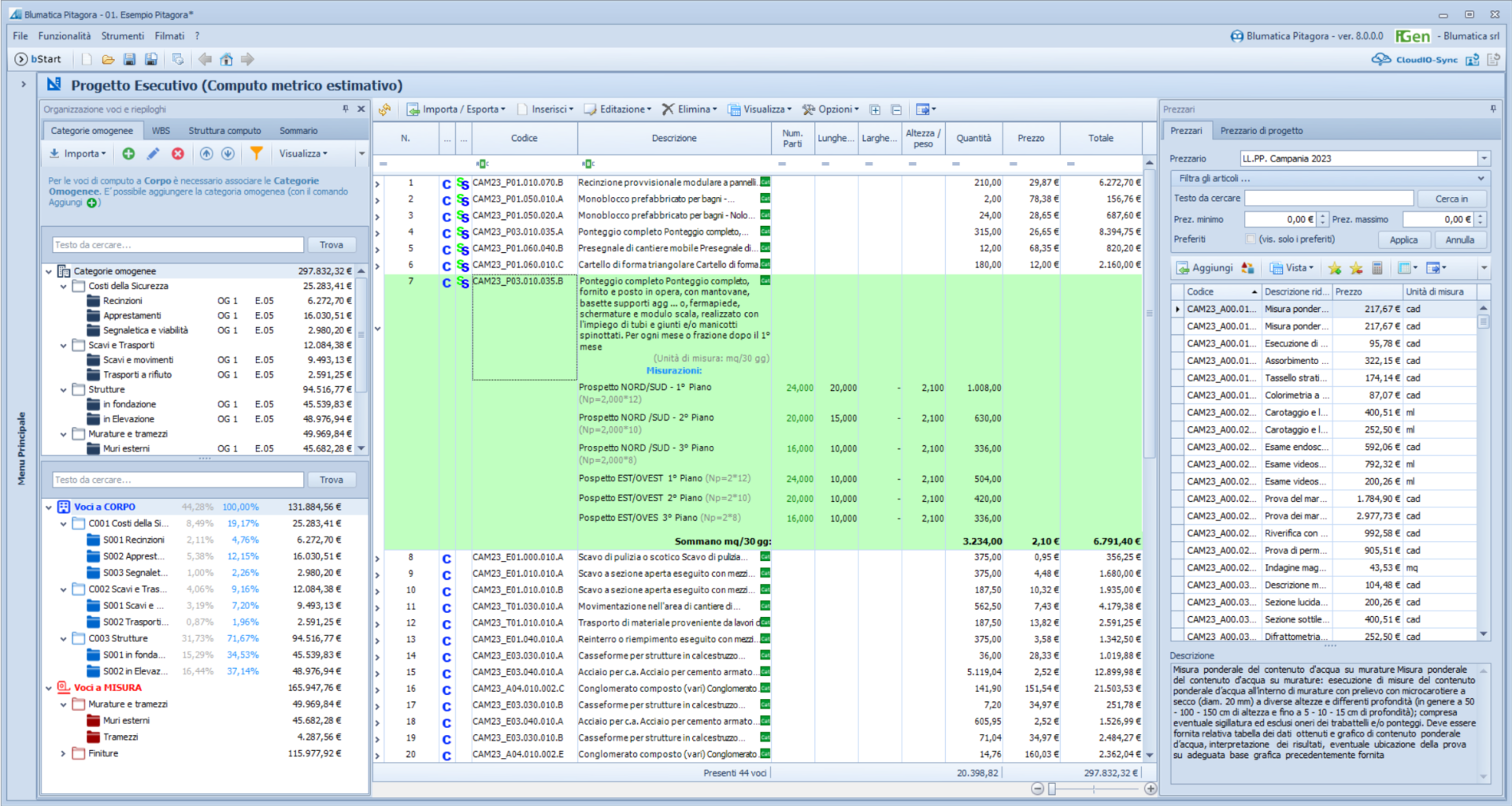Tick the 'vis. solo i preferiti' checkbox
1512x806 pixels.
pyautogui.click(x=1251, y=240)
